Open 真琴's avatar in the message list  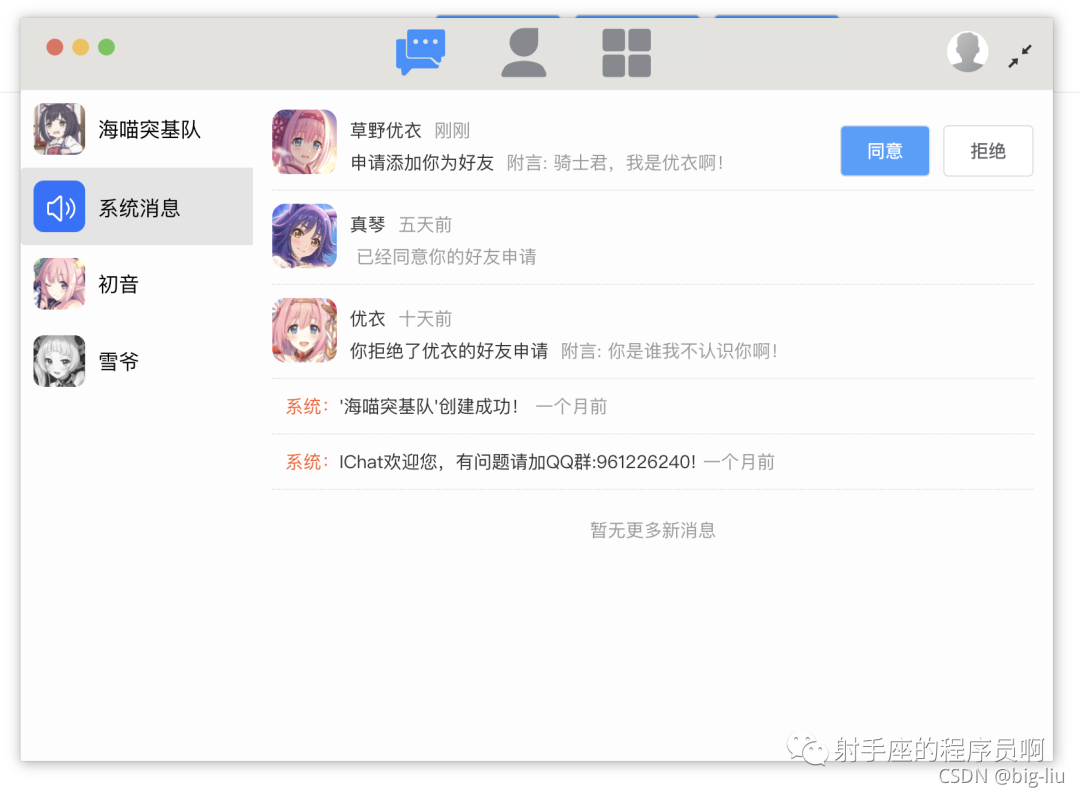tap(304, 236)
